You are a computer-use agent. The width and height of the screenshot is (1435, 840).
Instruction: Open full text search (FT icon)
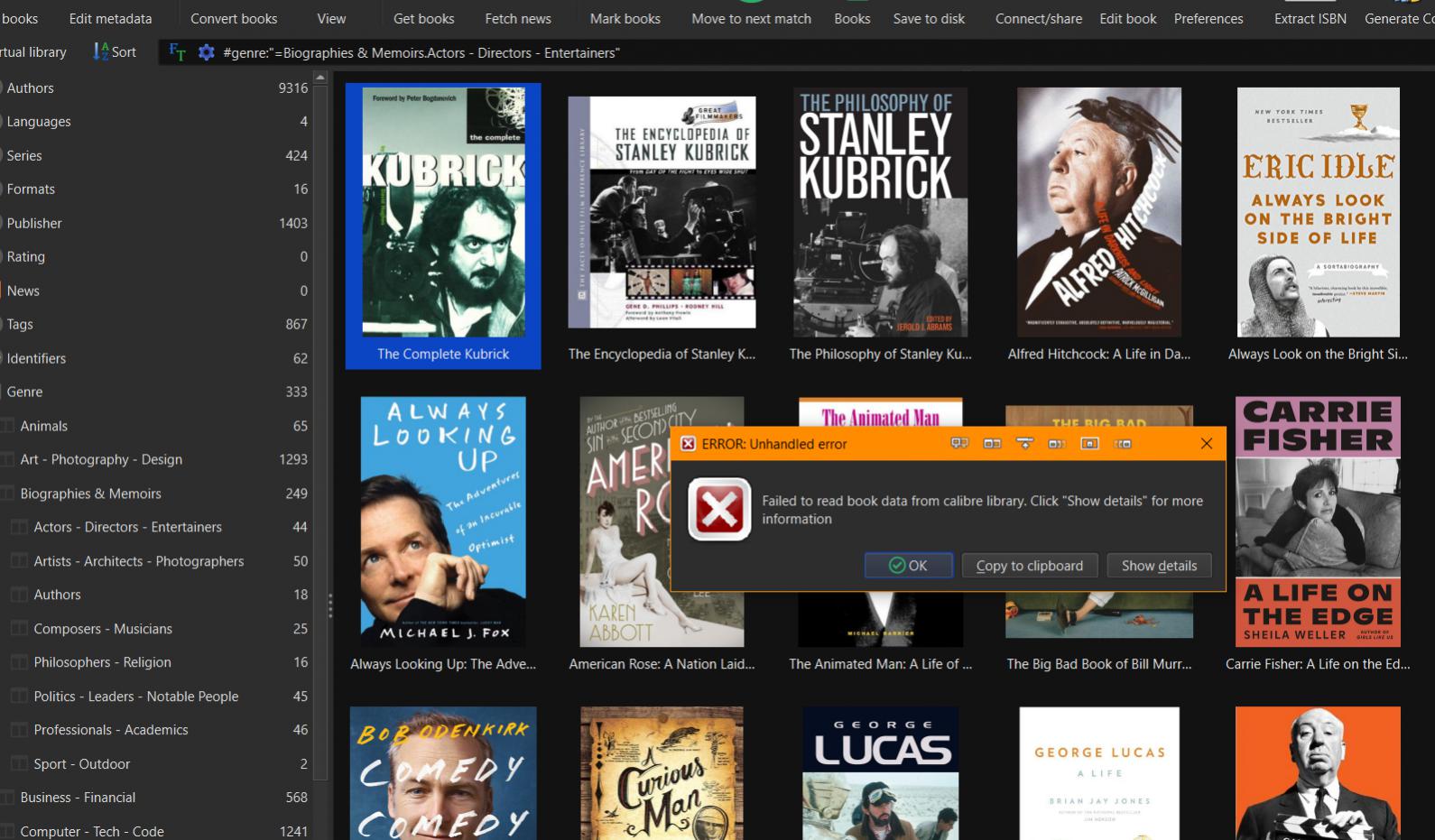coord(177,52)
